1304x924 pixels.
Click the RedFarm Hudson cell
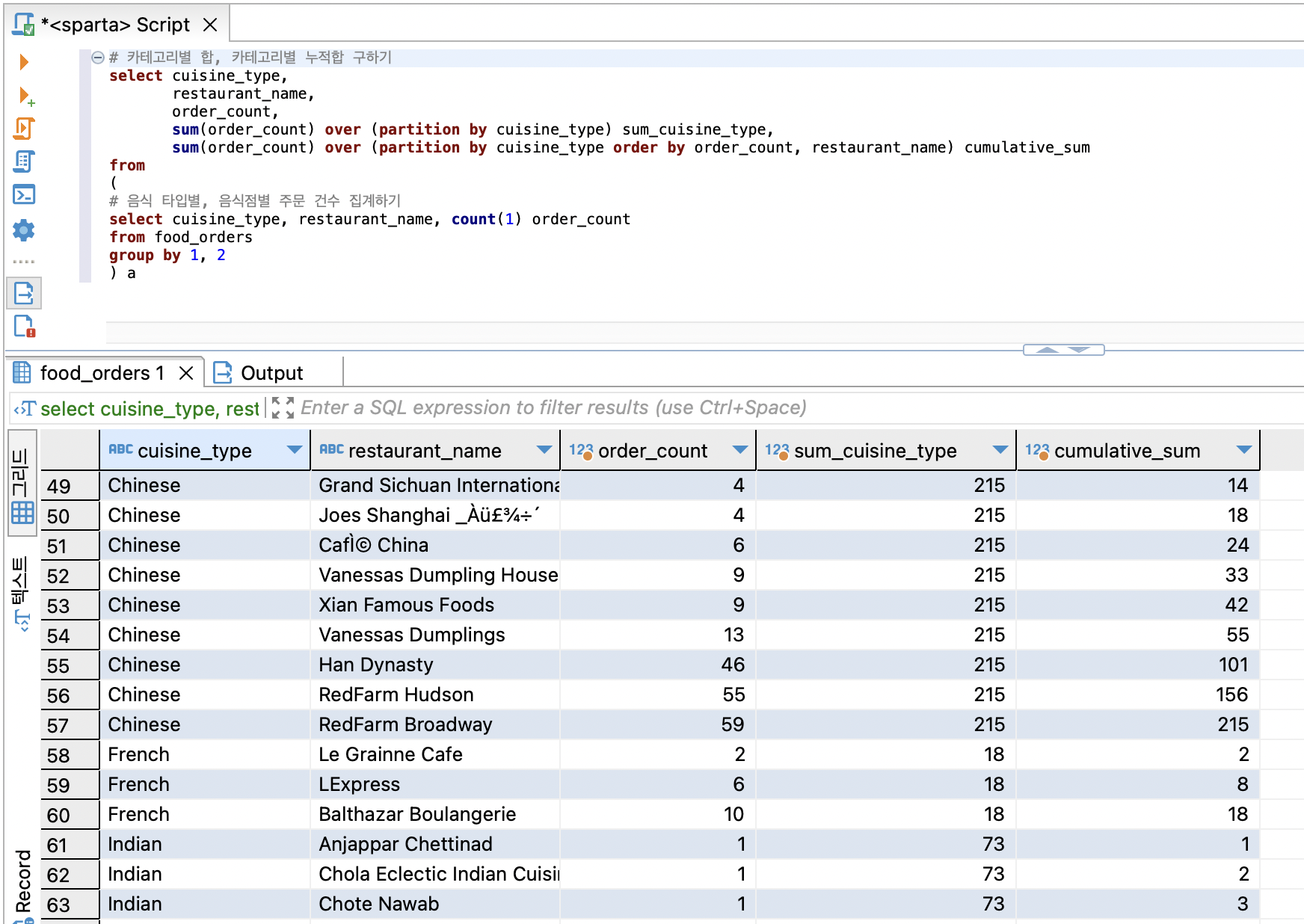(x=435, y=694)
